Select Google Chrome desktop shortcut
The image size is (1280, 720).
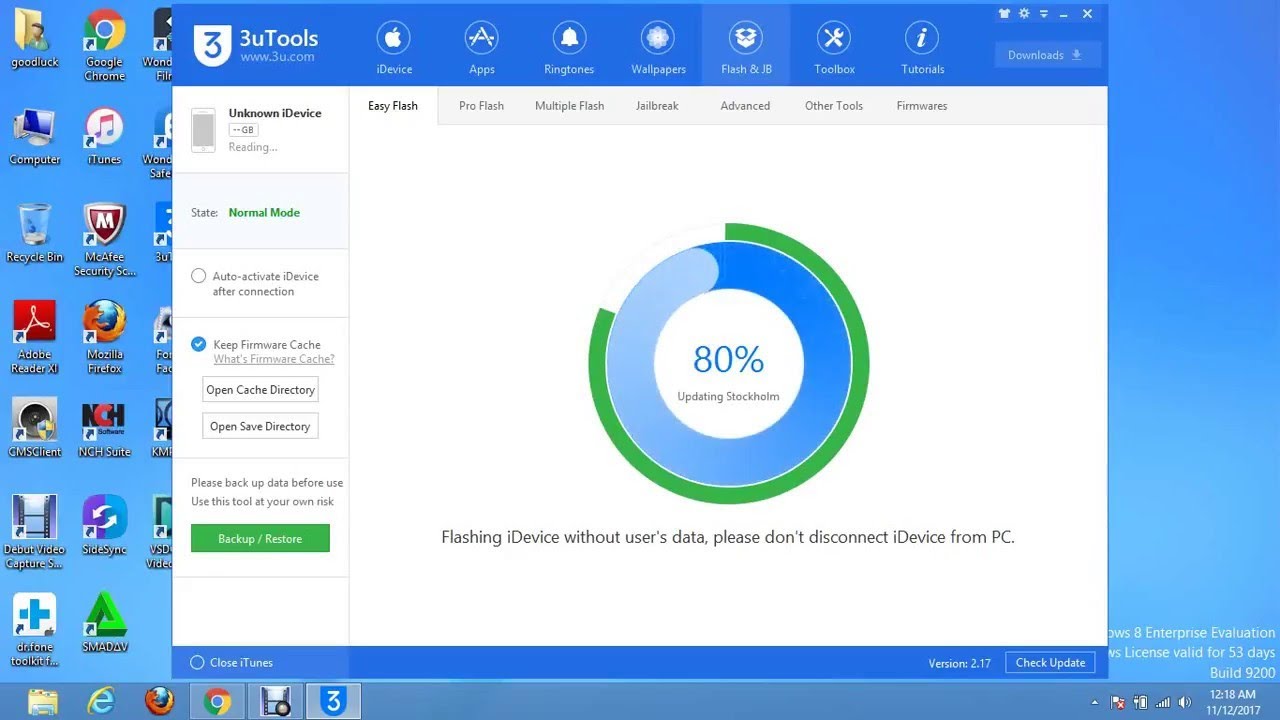click(104, 46)
